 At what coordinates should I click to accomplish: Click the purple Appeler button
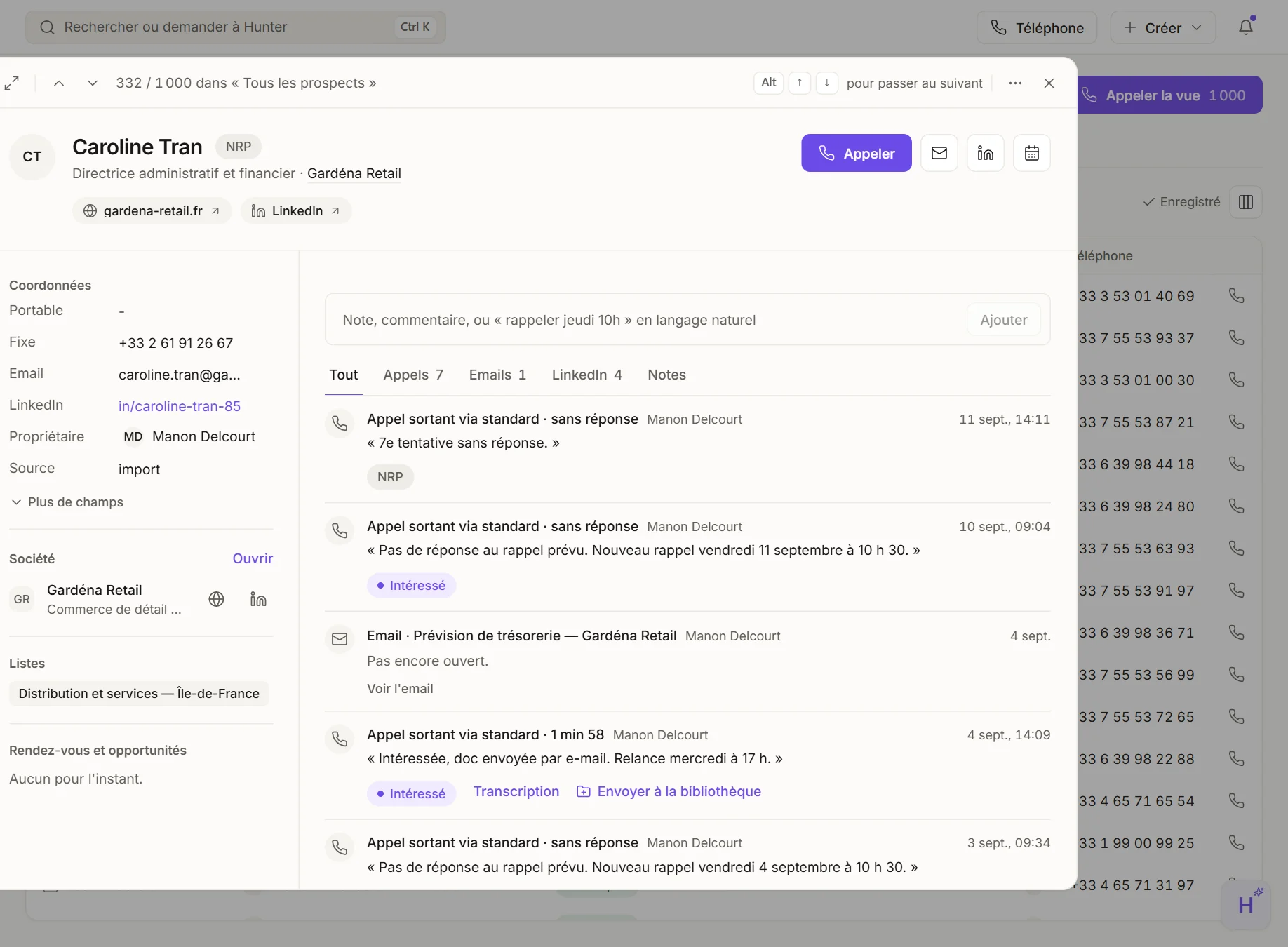(857, 153)
